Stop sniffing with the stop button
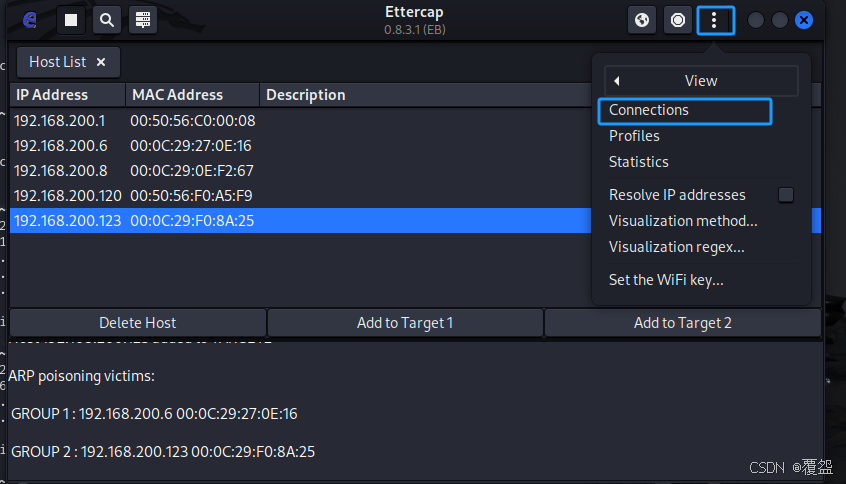Viewport: 846px width, 484px height. tap(71, 21)
